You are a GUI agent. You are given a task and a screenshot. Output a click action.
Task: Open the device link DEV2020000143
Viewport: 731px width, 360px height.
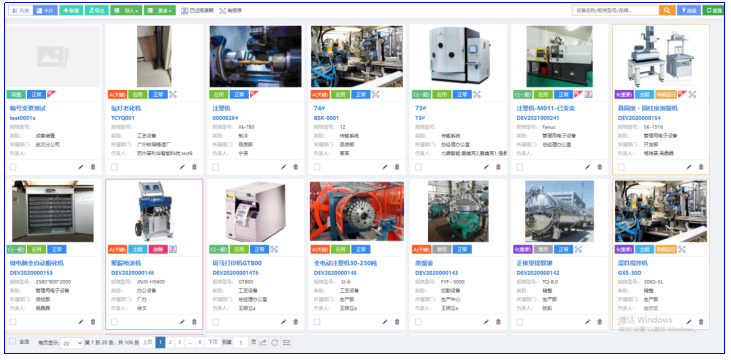coord(438,273)
